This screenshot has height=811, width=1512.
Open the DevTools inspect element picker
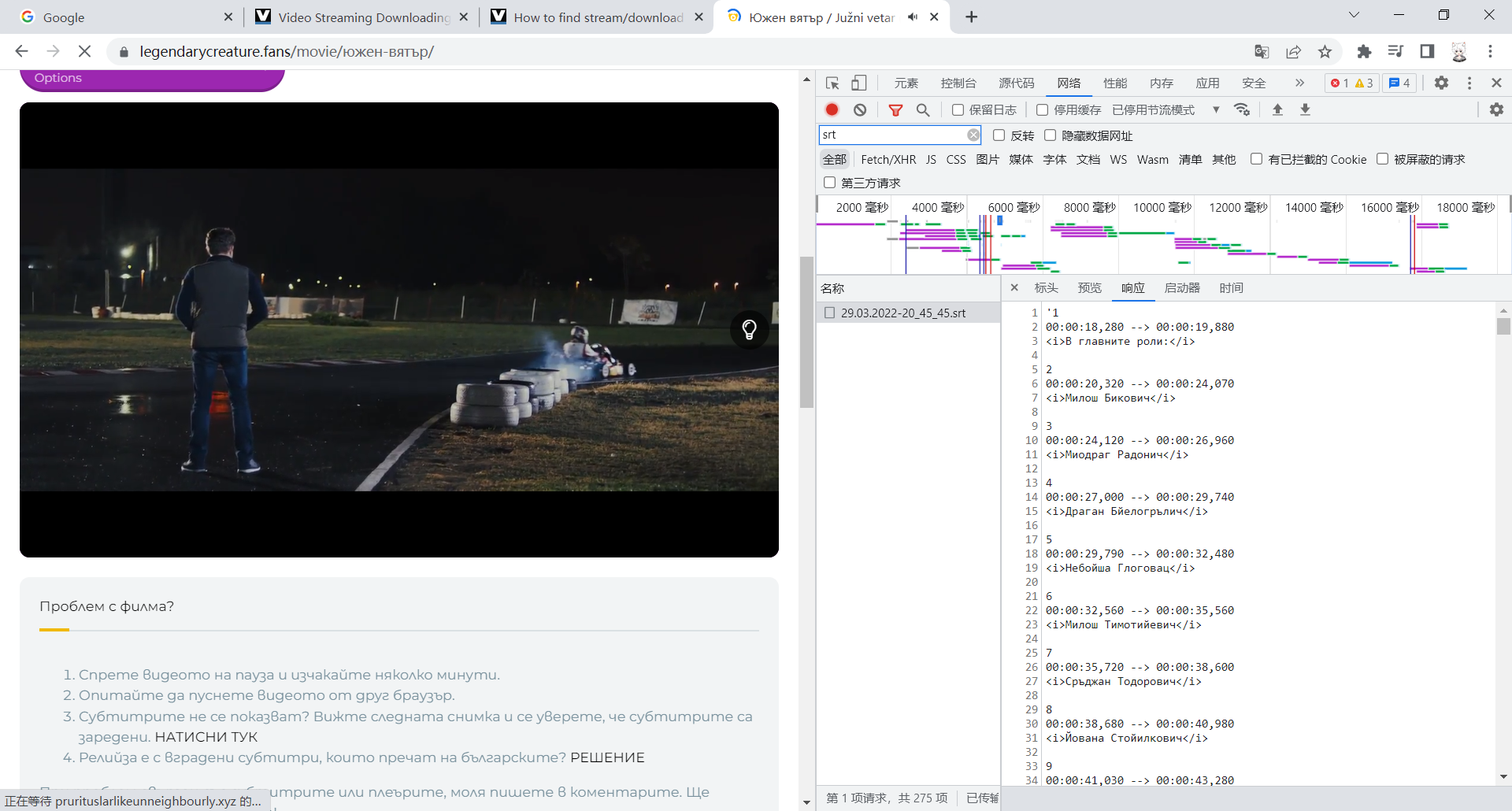[x=832, y=83]
